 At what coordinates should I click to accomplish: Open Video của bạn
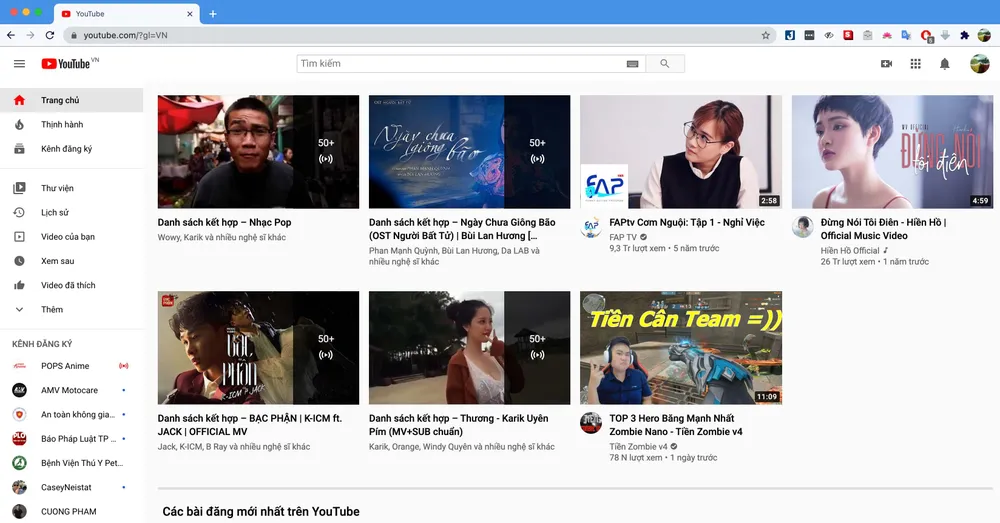71,237
